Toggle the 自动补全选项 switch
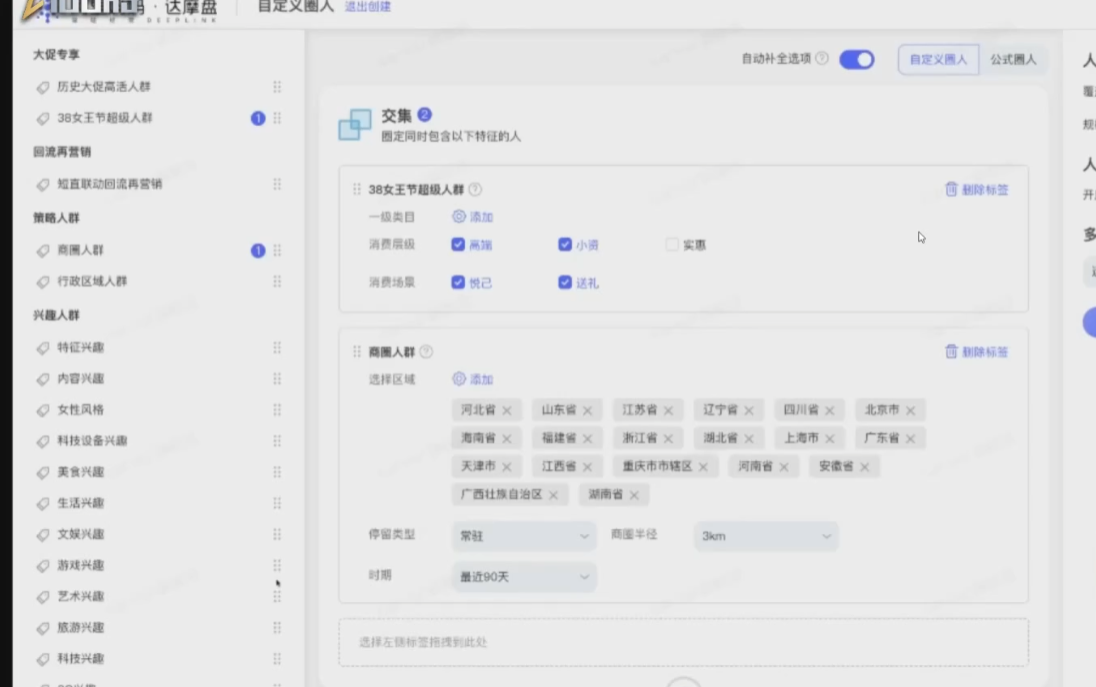Screen dimensions: 1096x687 856,59
